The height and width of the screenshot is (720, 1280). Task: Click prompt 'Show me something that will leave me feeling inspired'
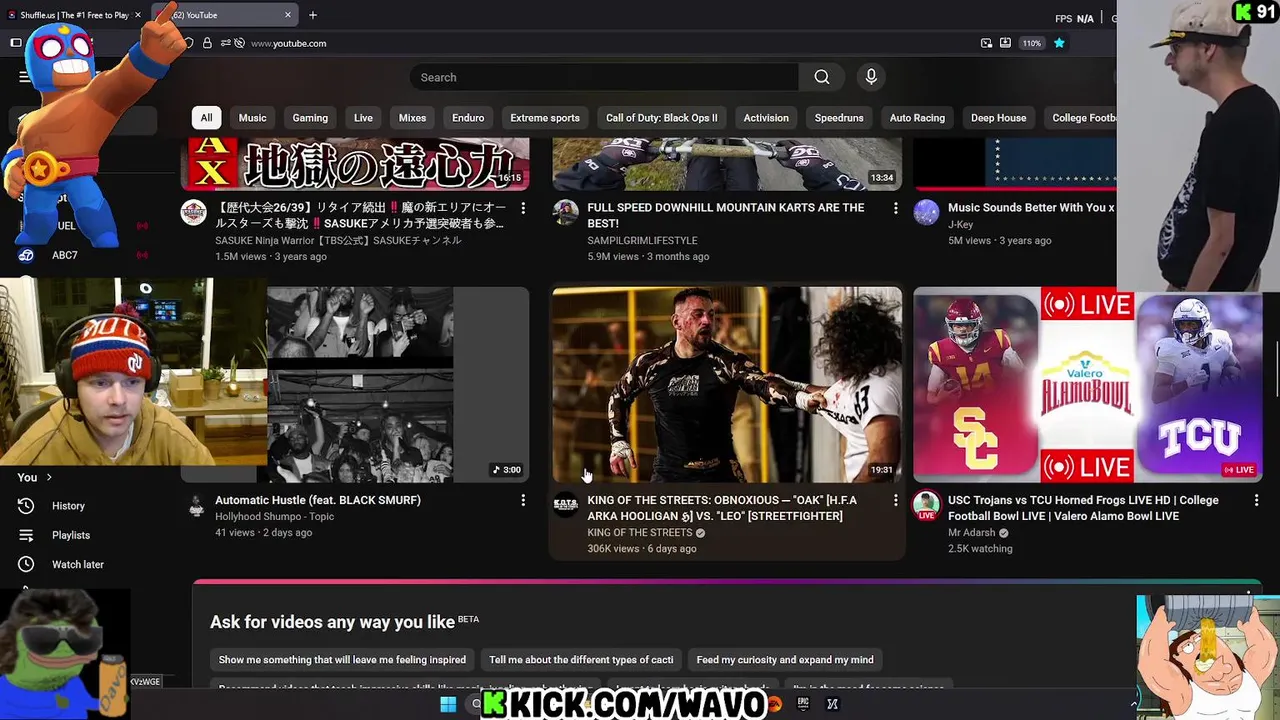tap(342, 660)
